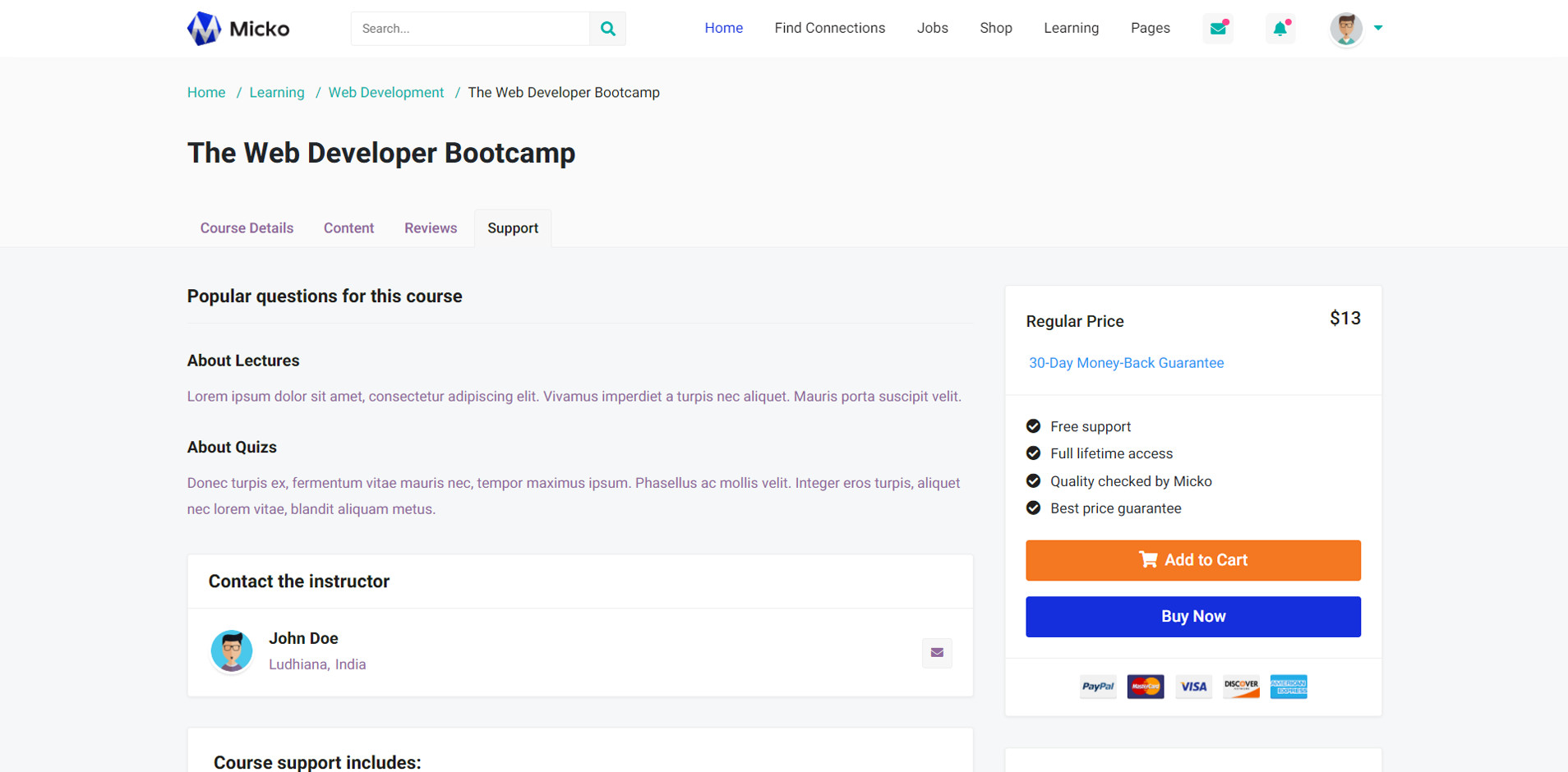Open the Learning navigation menu
The height and width of the screenshot is (772, 1568).
[1071, 28]
